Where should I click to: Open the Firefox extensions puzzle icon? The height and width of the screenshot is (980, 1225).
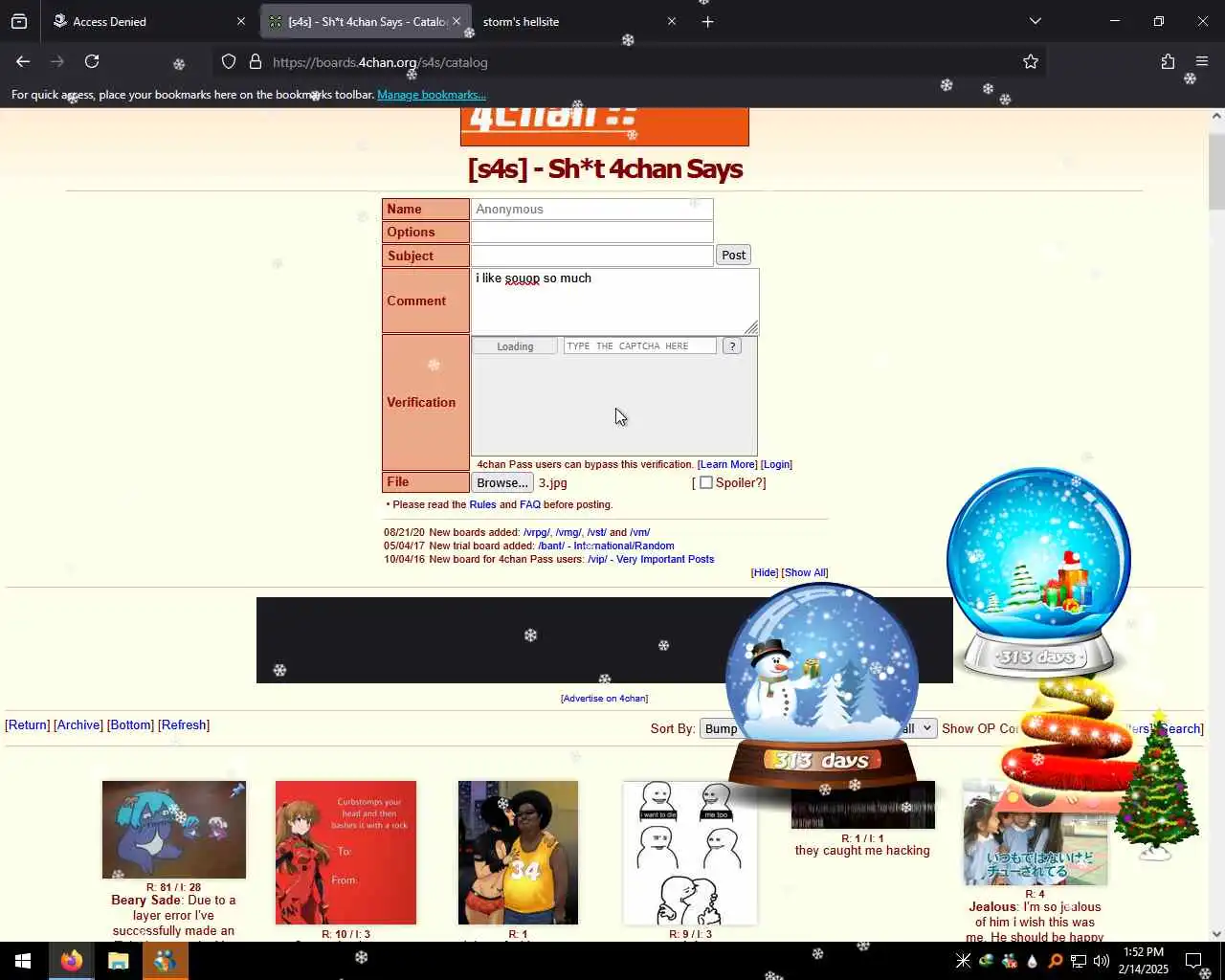point(1168,61)
